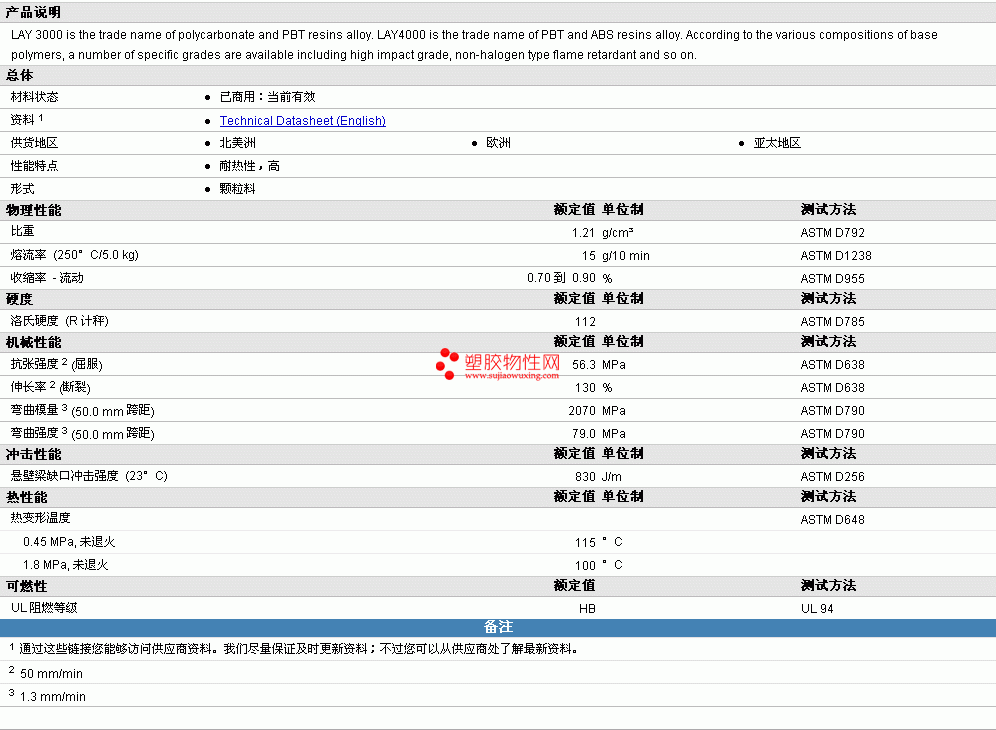Select the deflection temperature value 115
The image size is (996, 730).
(586, 543)
